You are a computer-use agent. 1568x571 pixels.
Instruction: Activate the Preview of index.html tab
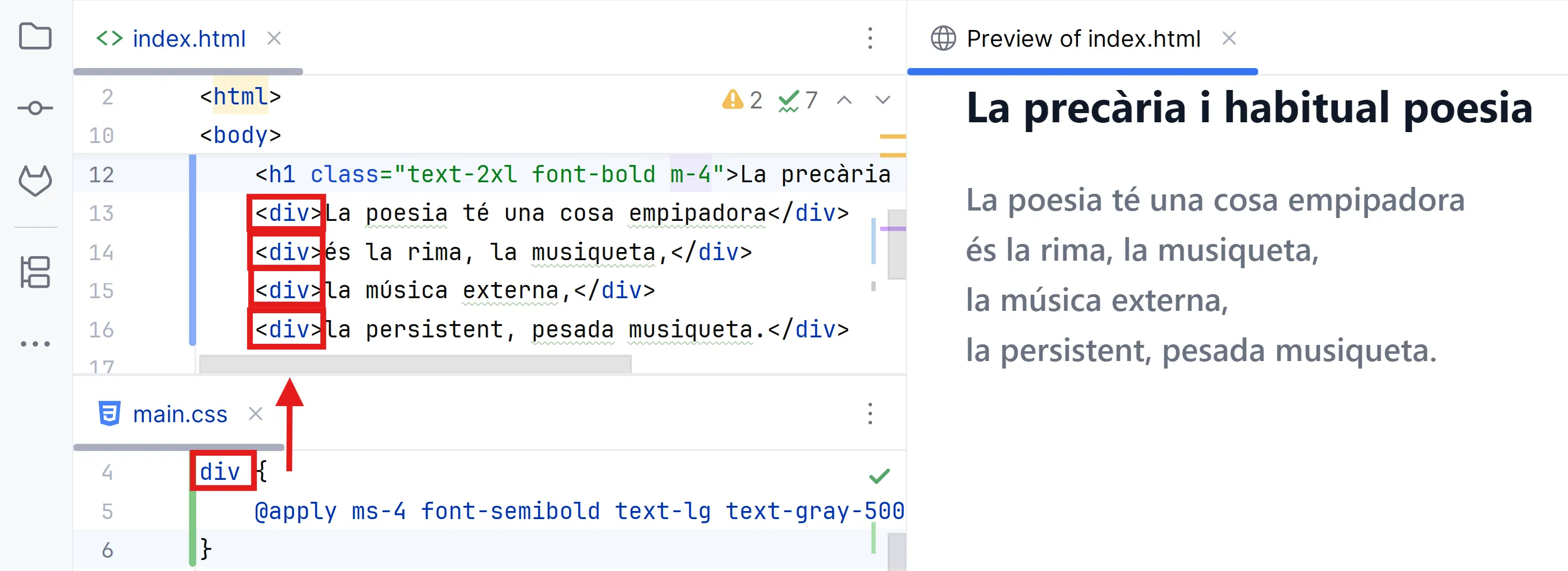click(x=1083, y=39)
